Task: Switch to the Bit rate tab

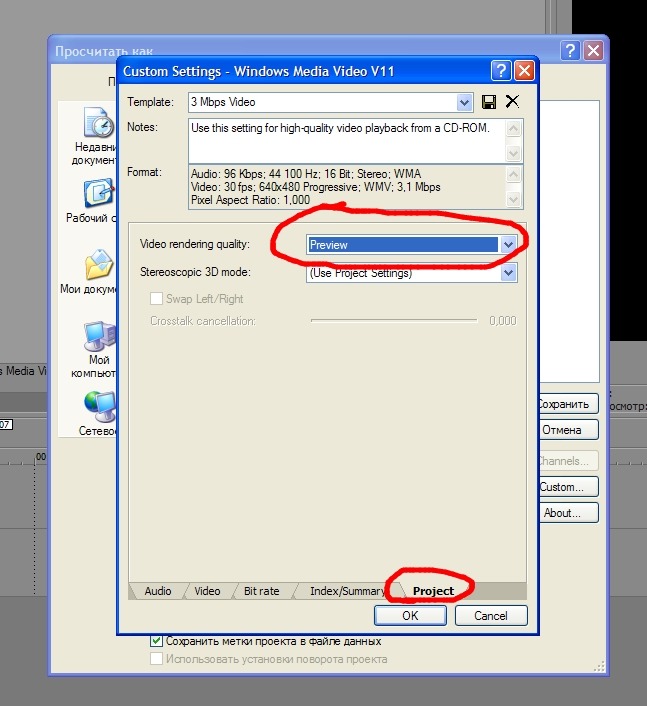Action: (x=262, y=591)
